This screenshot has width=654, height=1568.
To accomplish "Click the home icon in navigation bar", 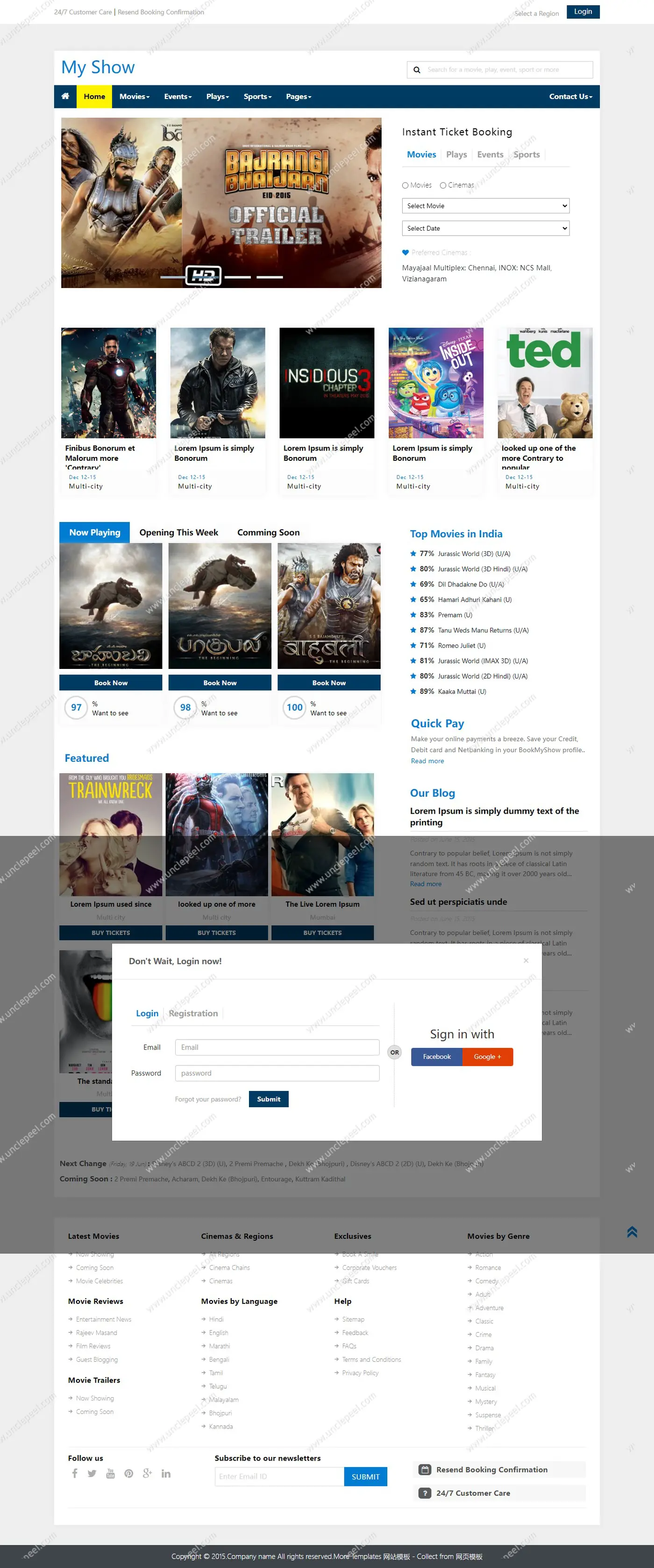I will click(x=65, y=96).
